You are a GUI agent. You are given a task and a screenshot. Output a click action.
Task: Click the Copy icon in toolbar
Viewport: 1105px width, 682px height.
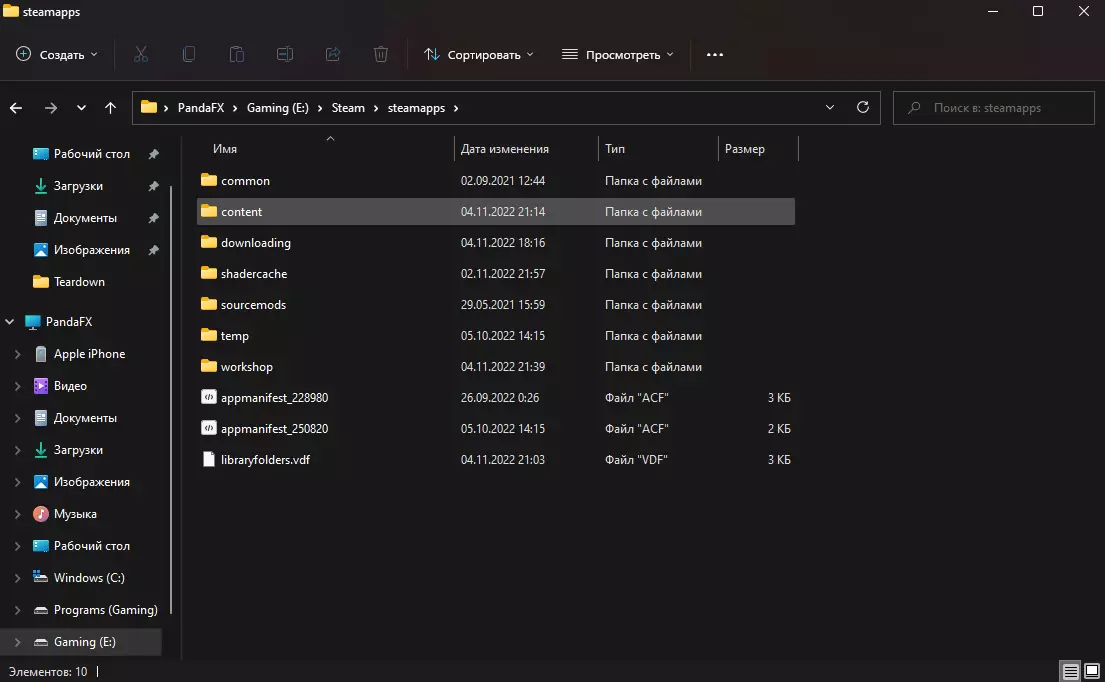(189, 54)
